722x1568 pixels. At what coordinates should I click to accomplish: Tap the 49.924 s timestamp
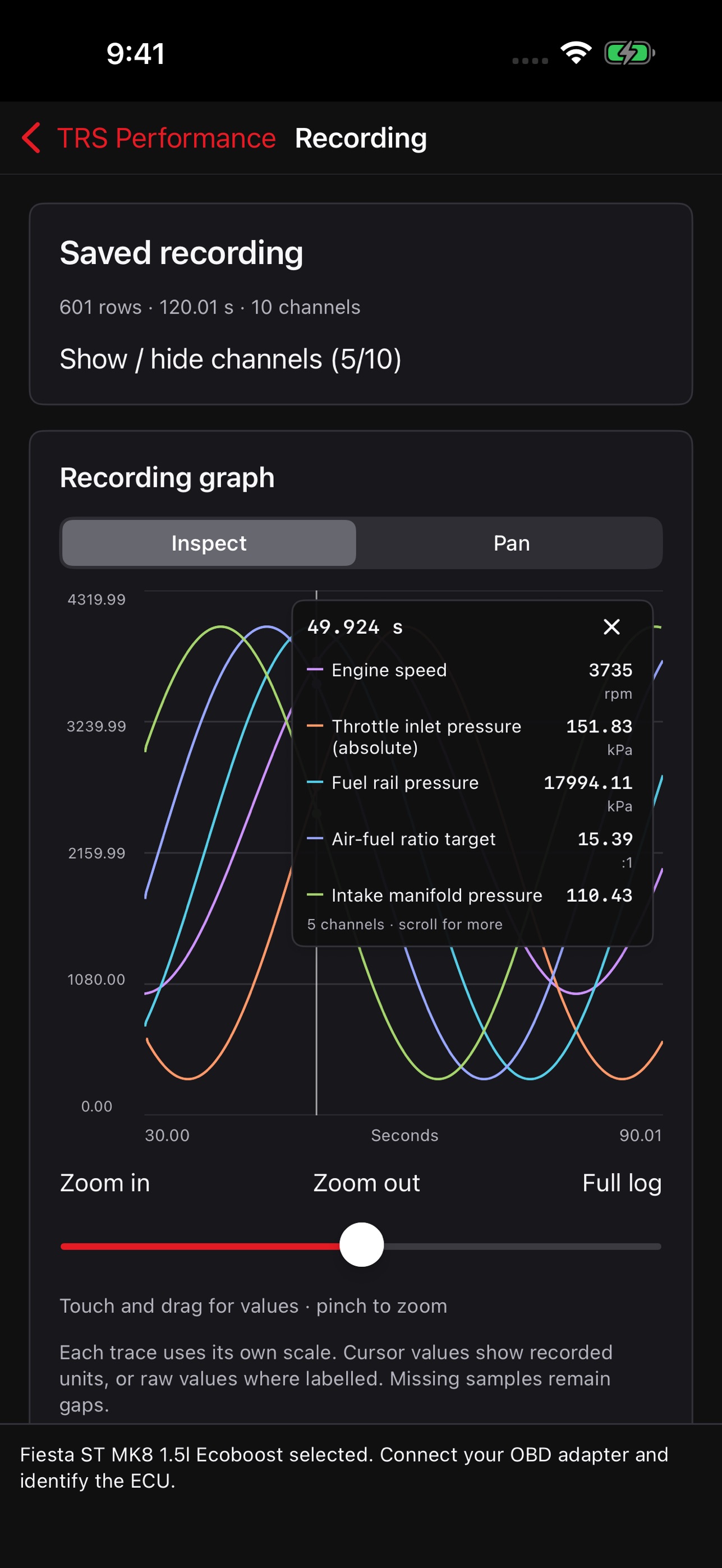(355, 626)
